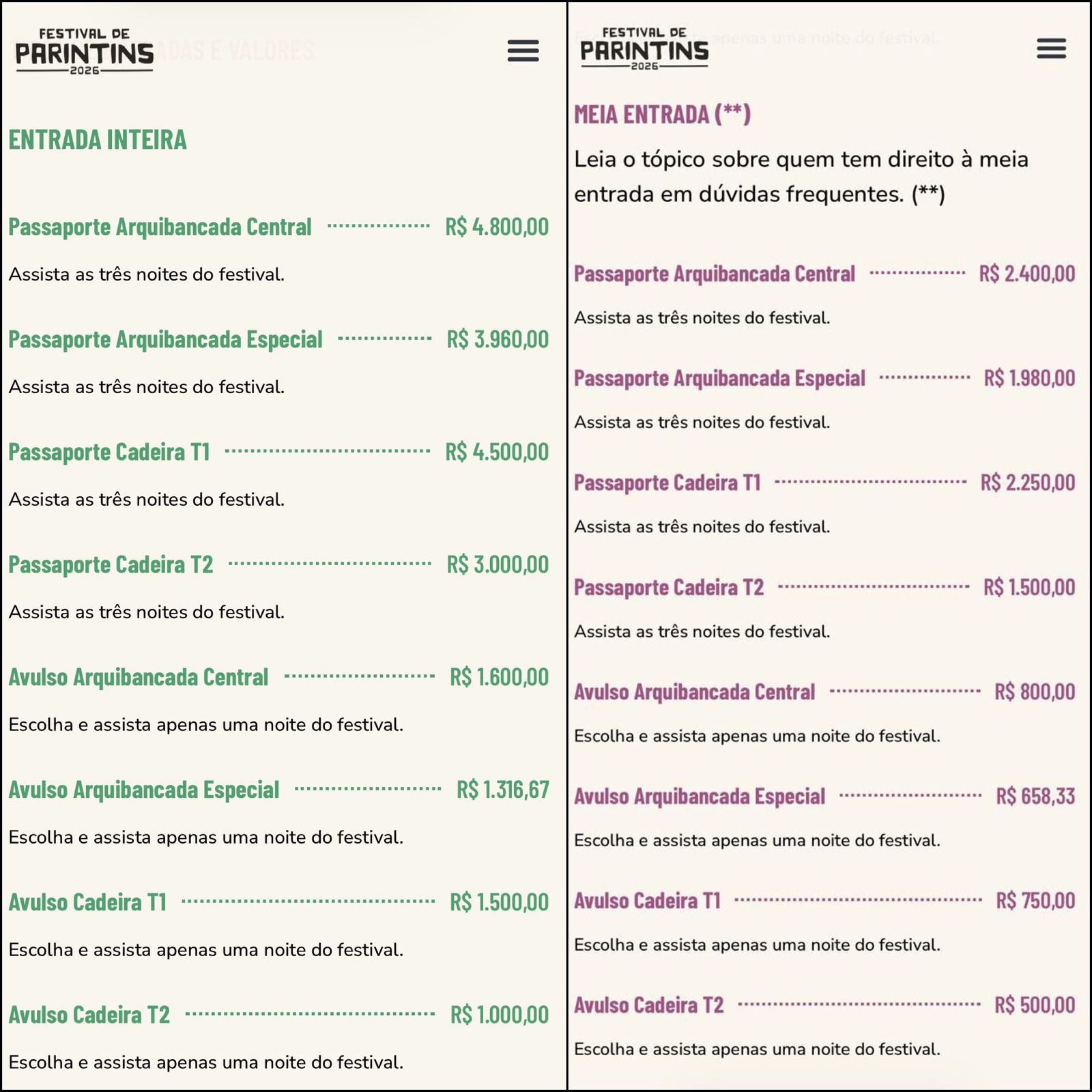Click the MEIA ENTRADA (**) heading
1092x1092 pixels.
(662, 114)
